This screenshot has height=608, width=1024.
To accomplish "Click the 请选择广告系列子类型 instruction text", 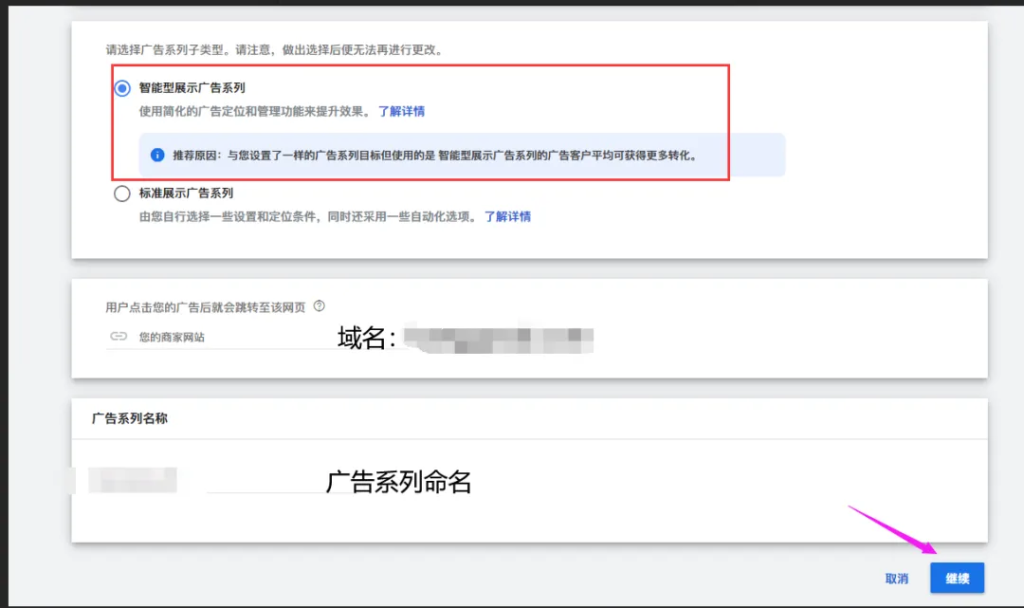I will pos(276,50).
